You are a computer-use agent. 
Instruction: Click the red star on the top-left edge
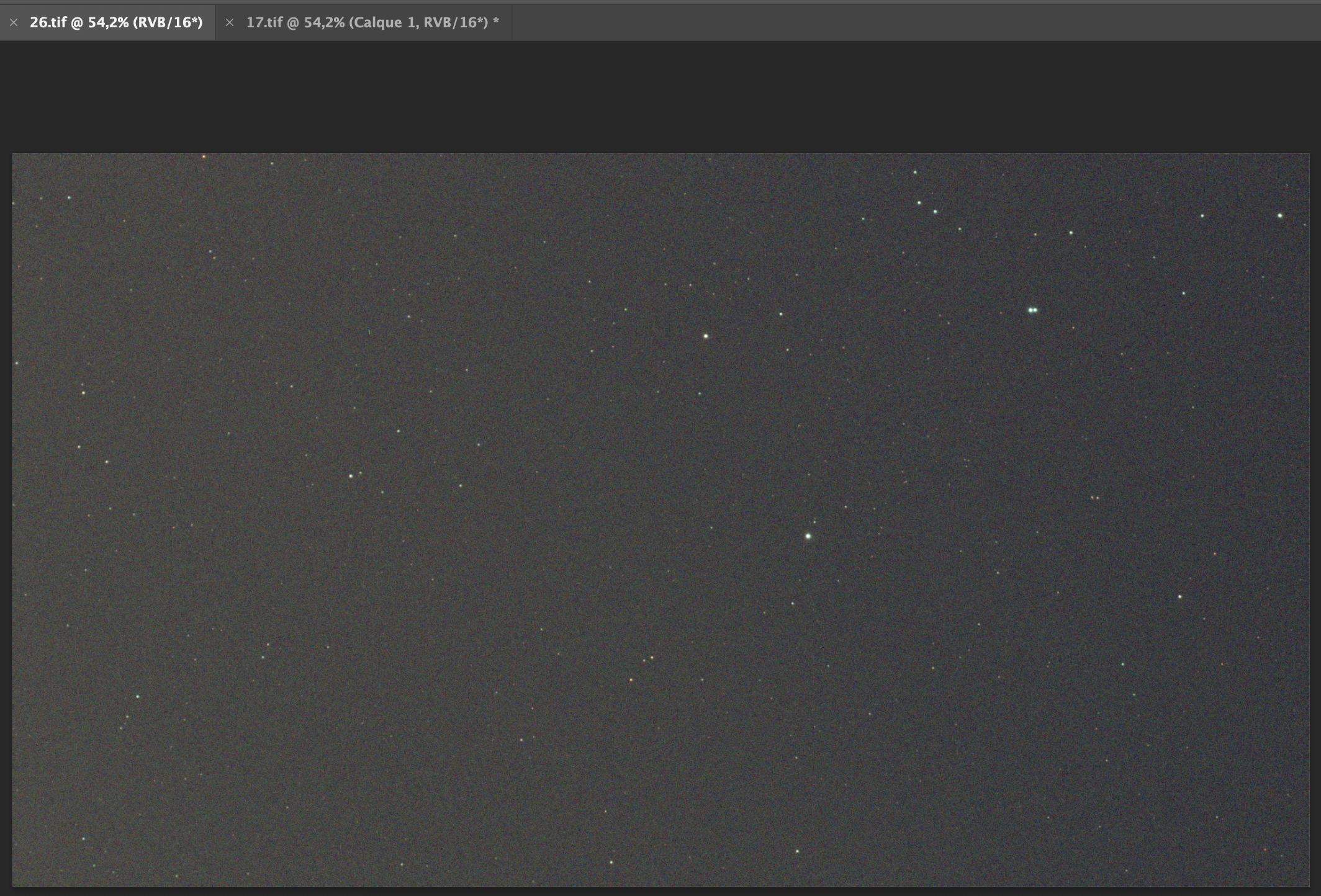tap(204, 157)
